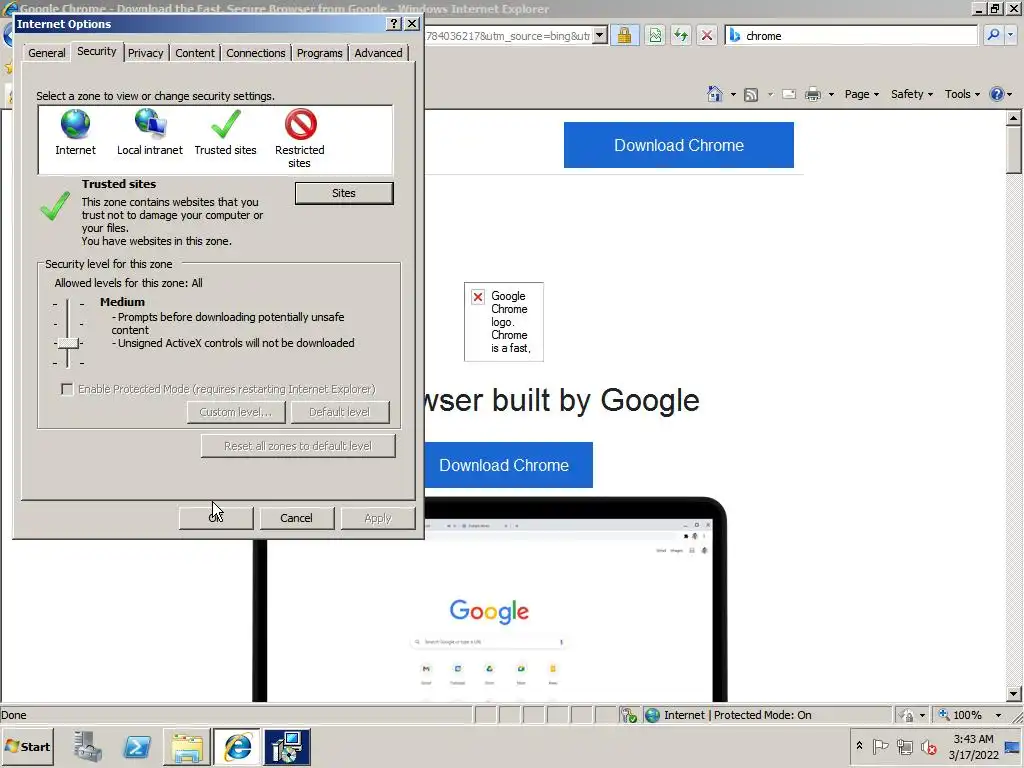Click the RSS Feeds icon
This screenshot has height=768, width=1024.
[751, 95]
